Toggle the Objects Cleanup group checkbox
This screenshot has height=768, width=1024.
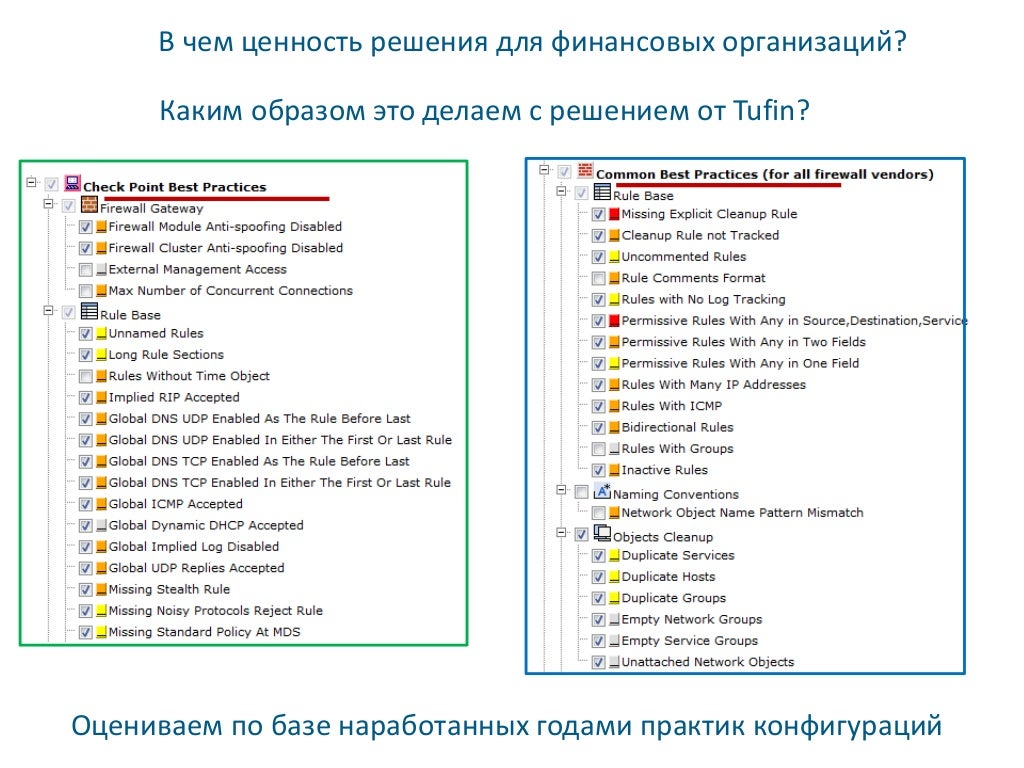point(581,534)
